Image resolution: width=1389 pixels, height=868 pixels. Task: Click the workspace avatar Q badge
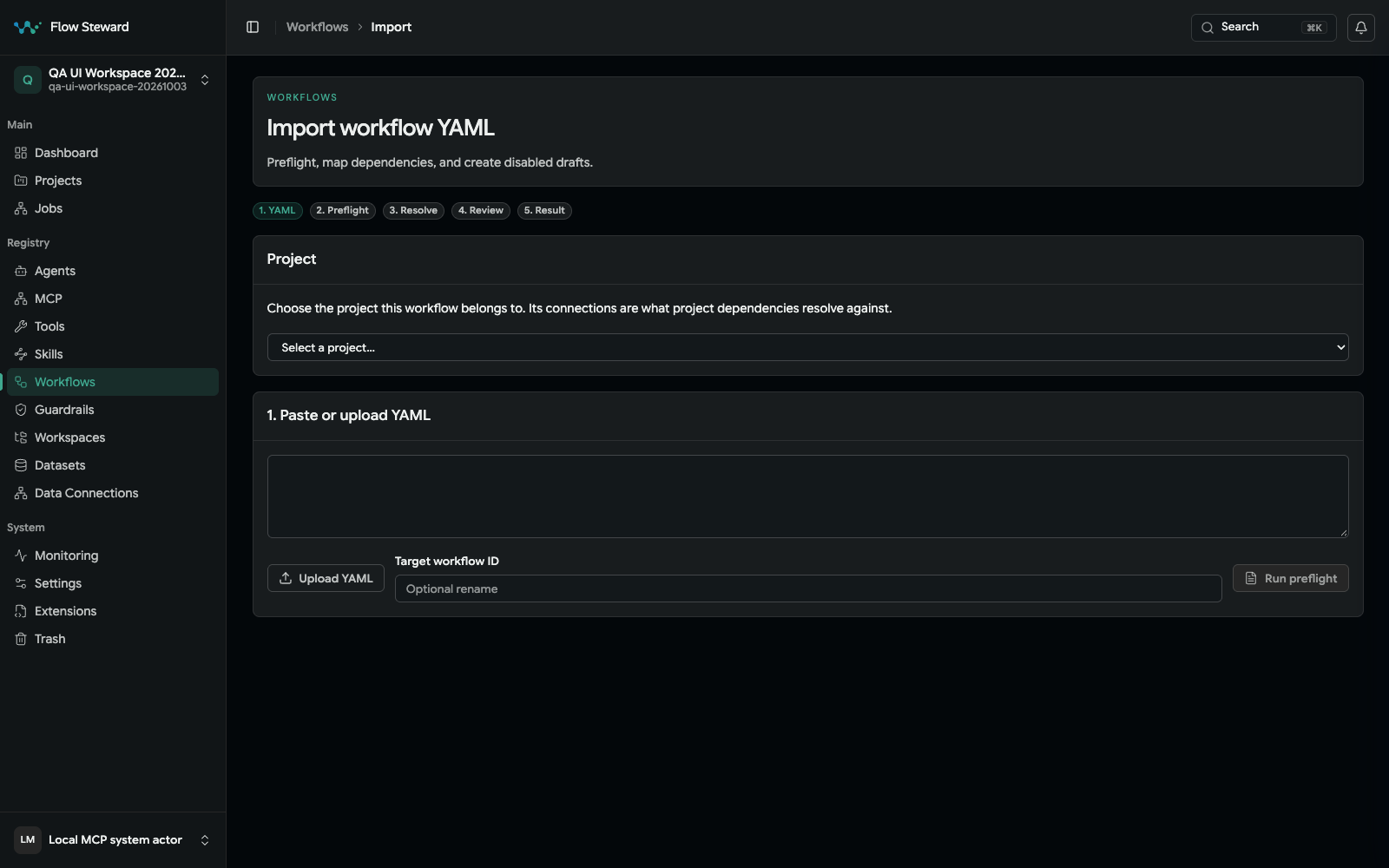point(28,80)
